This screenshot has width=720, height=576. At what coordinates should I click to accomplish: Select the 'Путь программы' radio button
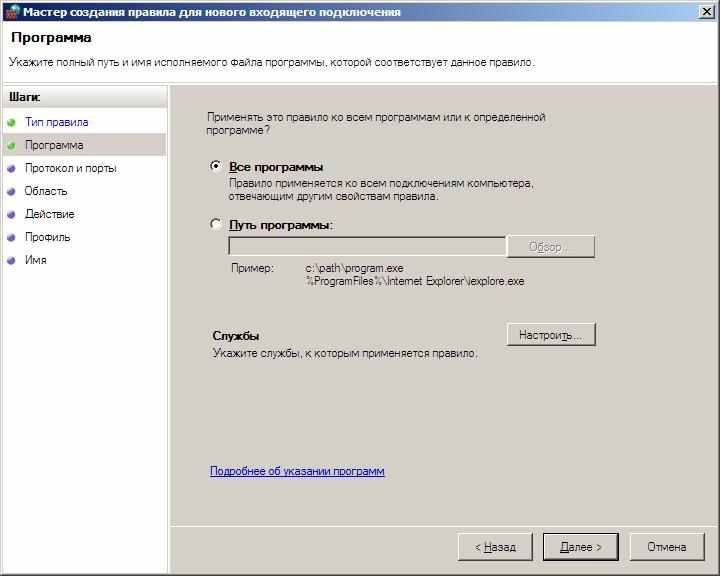[215, 224]
